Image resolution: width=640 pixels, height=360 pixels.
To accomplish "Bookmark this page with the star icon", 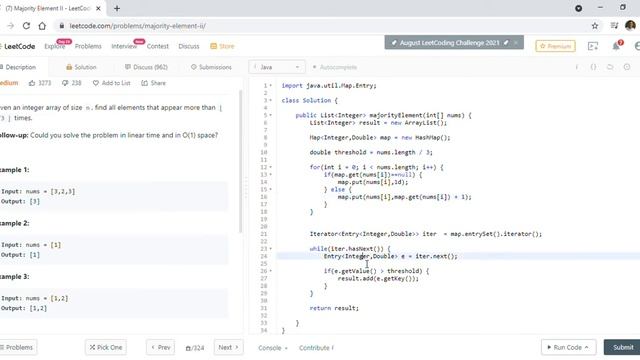I will click(x=595, y=26).
